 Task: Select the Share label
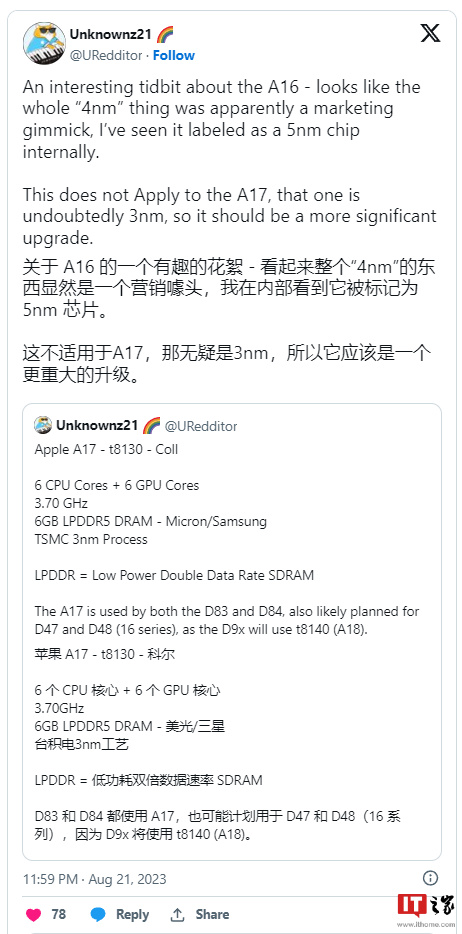212,914
